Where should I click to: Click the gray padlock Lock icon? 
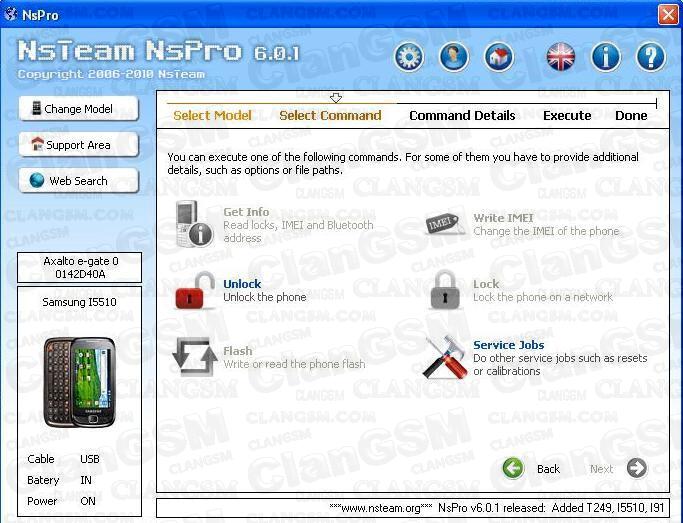click(x=444, y=291)
